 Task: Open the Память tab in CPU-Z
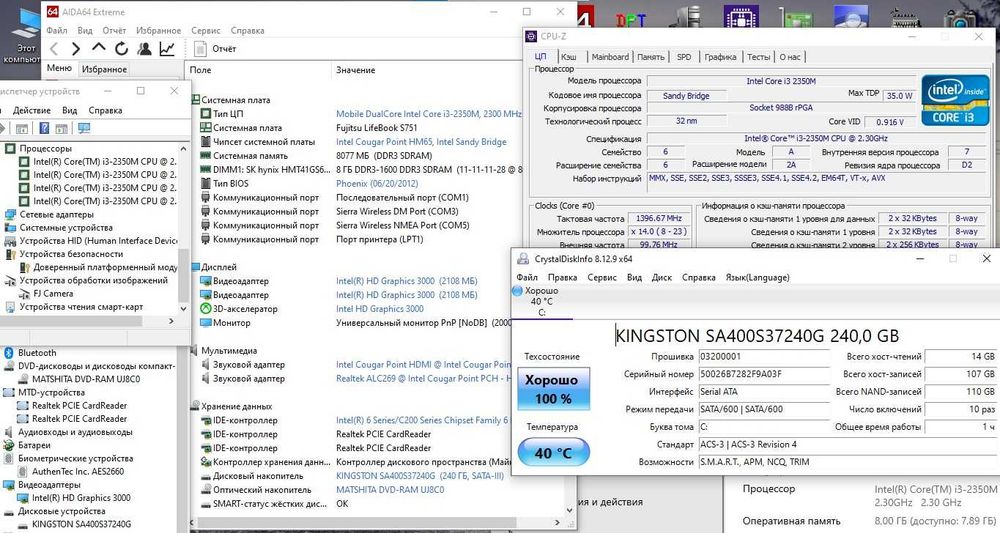point(651,57)
